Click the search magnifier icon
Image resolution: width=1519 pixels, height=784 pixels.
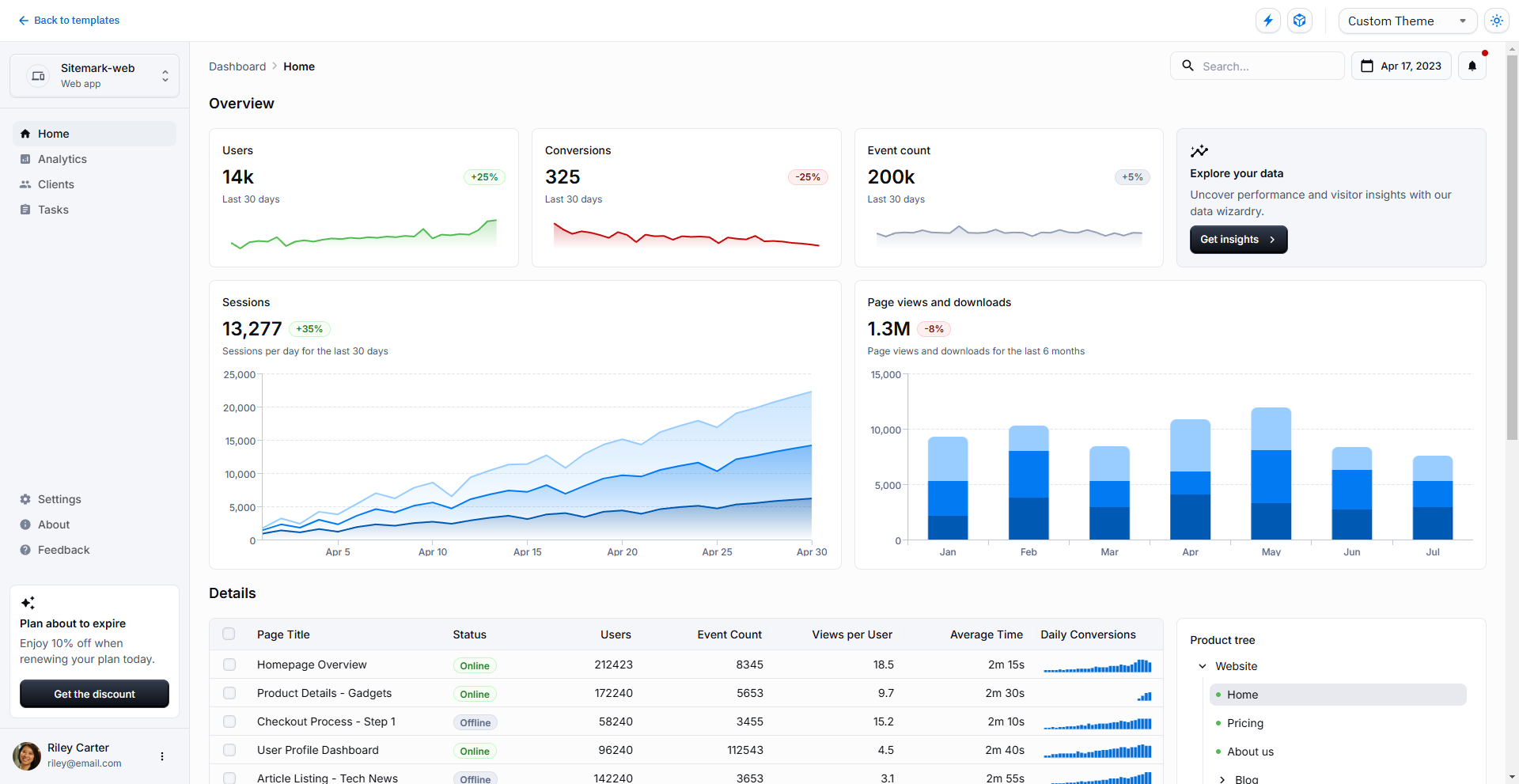(1188, 66)
